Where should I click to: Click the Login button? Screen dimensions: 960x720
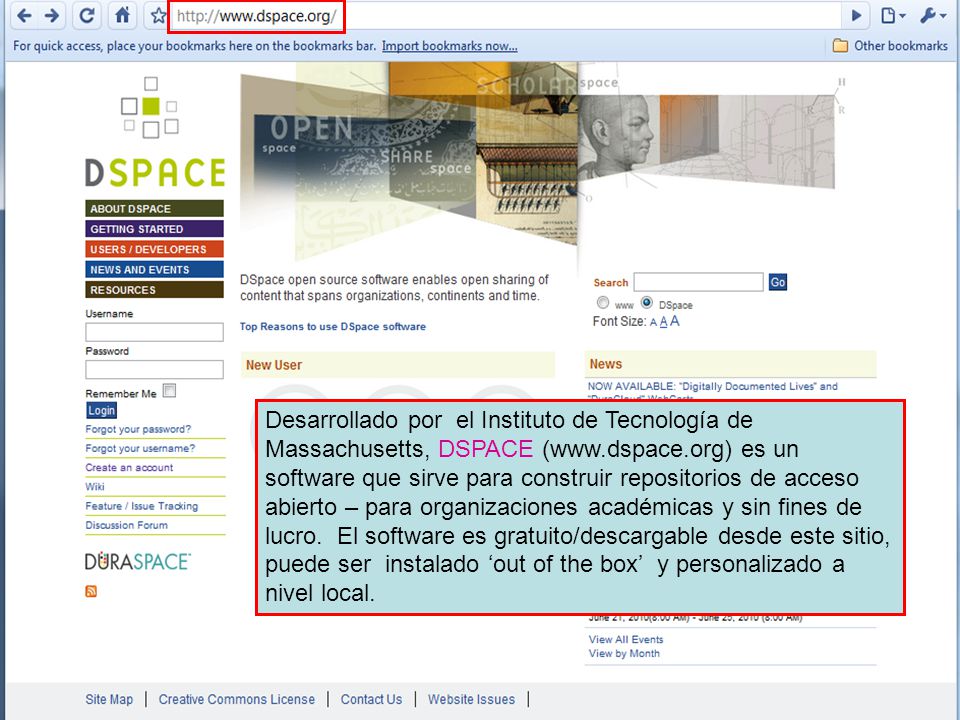click(101, 411)
